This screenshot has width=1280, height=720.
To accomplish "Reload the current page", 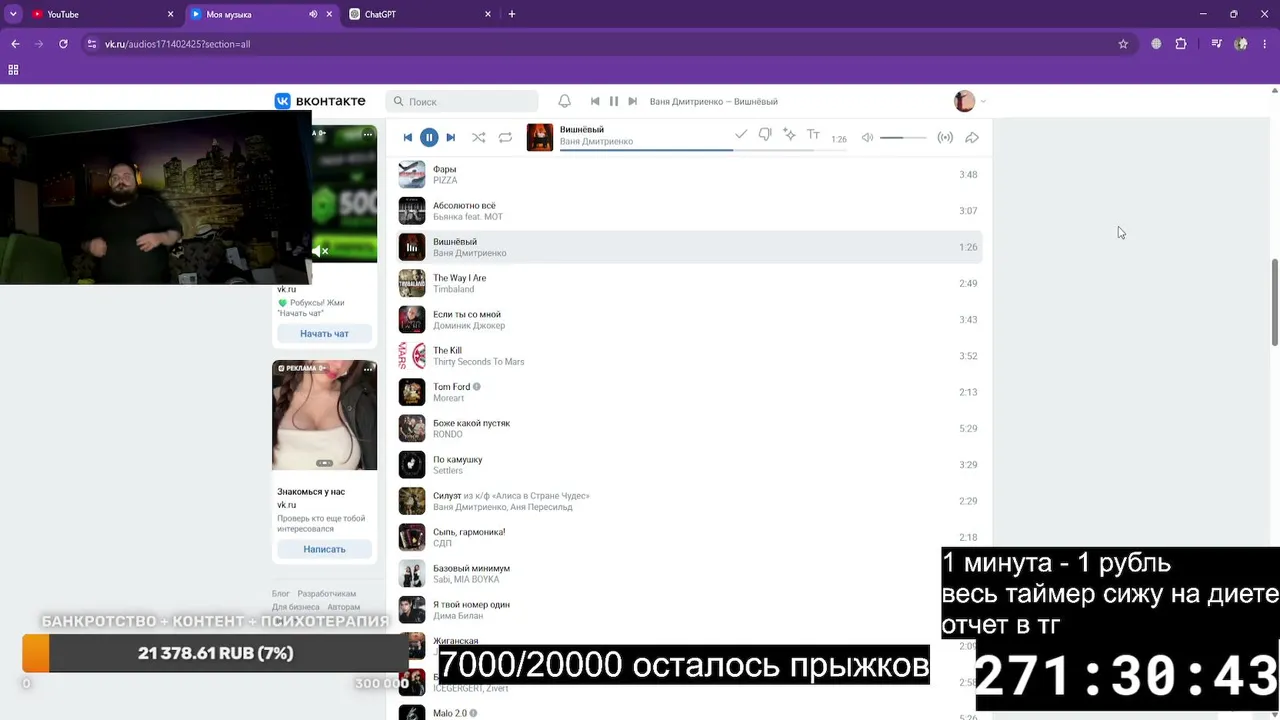I will (63, 44).
